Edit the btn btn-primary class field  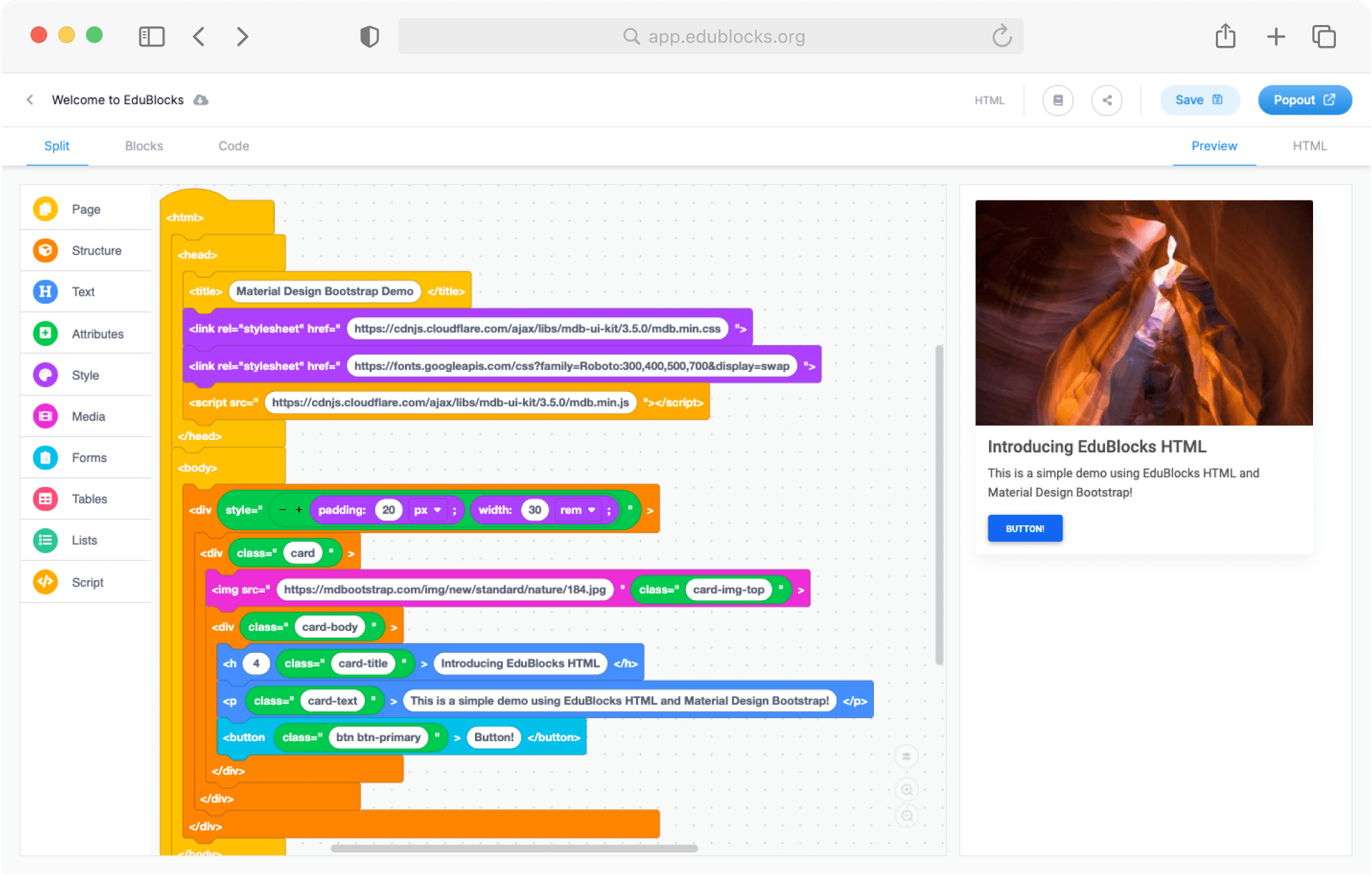click(378, 738)
